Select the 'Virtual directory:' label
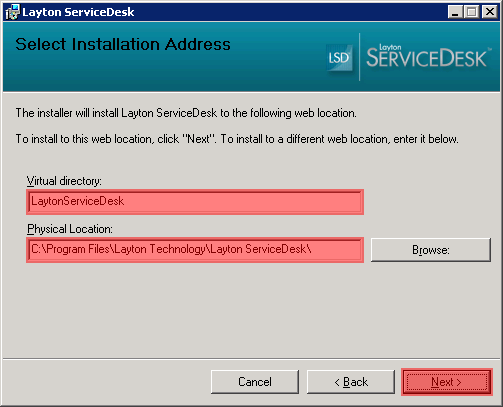The width and height of the screenshot is (503, 407). point(64,181)
